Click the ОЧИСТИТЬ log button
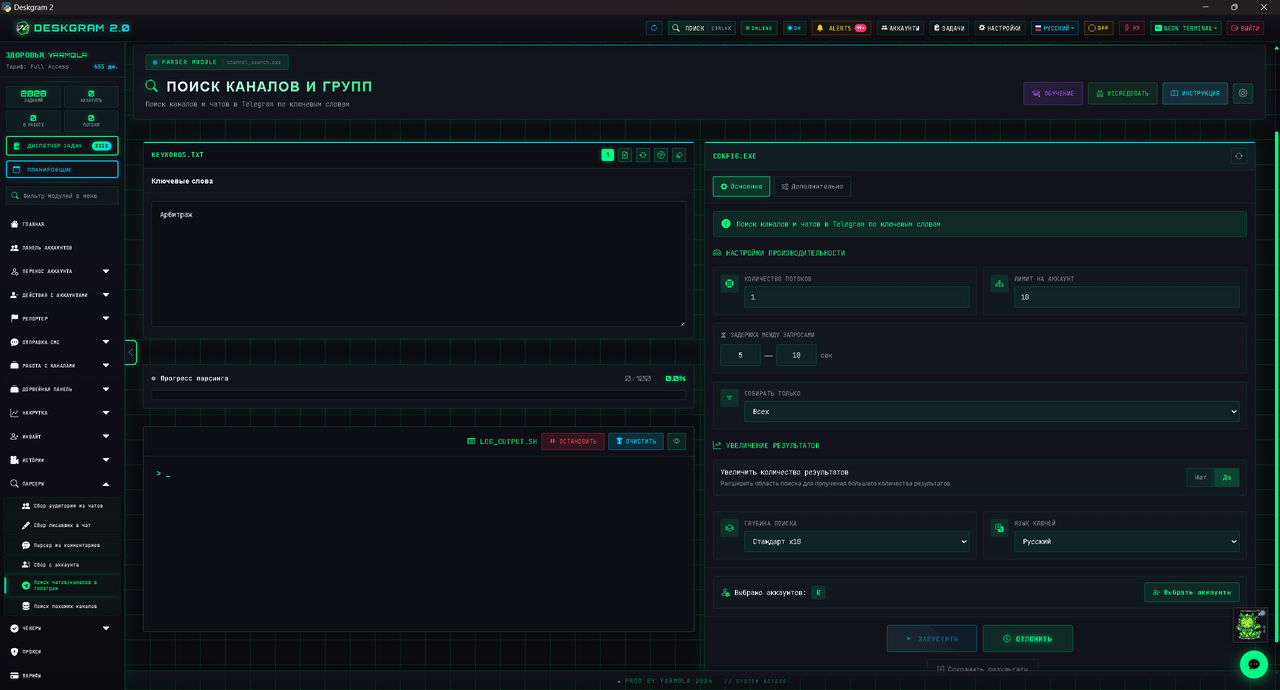 click(636, 441)
